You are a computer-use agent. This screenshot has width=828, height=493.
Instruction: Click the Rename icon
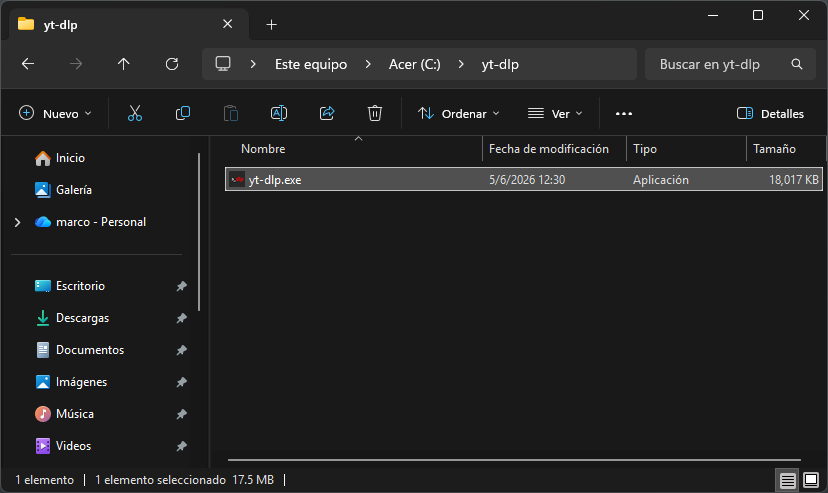279,113
